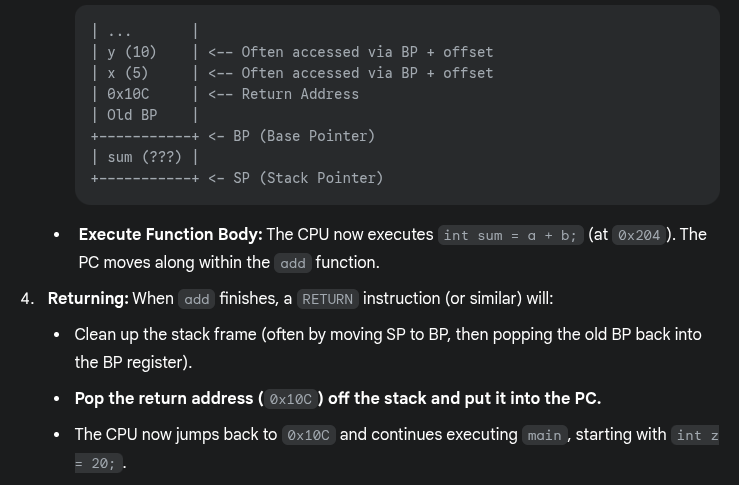Click '<- SP (Stack Pointer)' label

(x=296, y=178)
